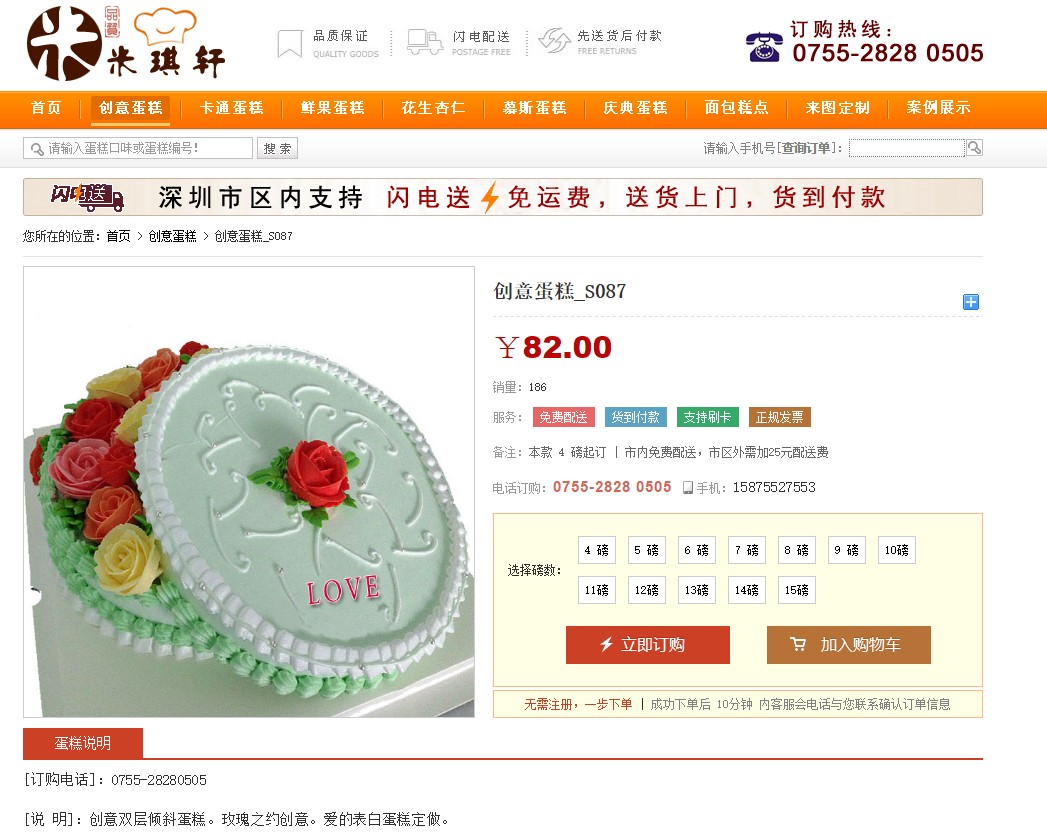The width and height of the screenshot is (1047, 840).
Task: Click the 米琪轩 logo
Action: click(x=126, y=44)
